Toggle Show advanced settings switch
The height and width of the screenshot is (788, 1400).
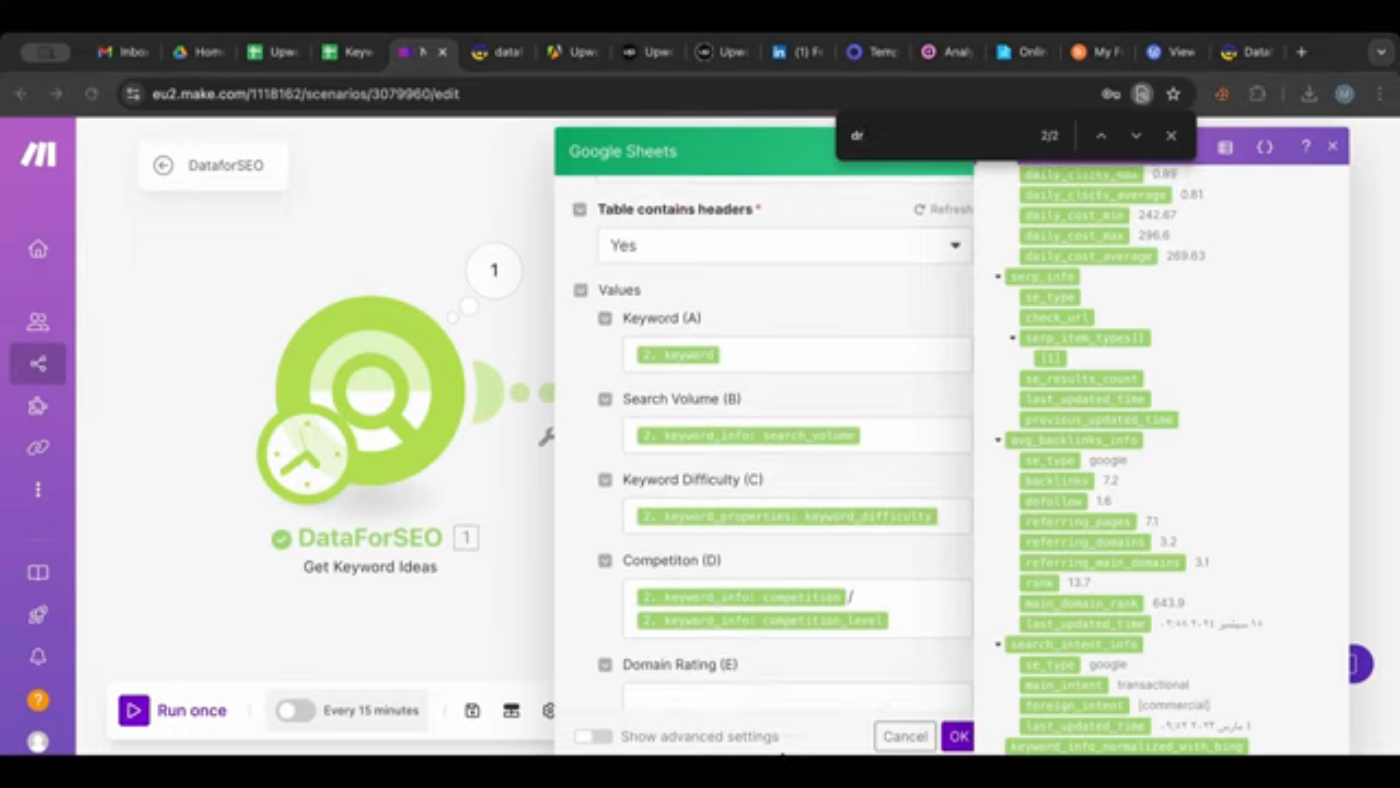tap(593, 737)
